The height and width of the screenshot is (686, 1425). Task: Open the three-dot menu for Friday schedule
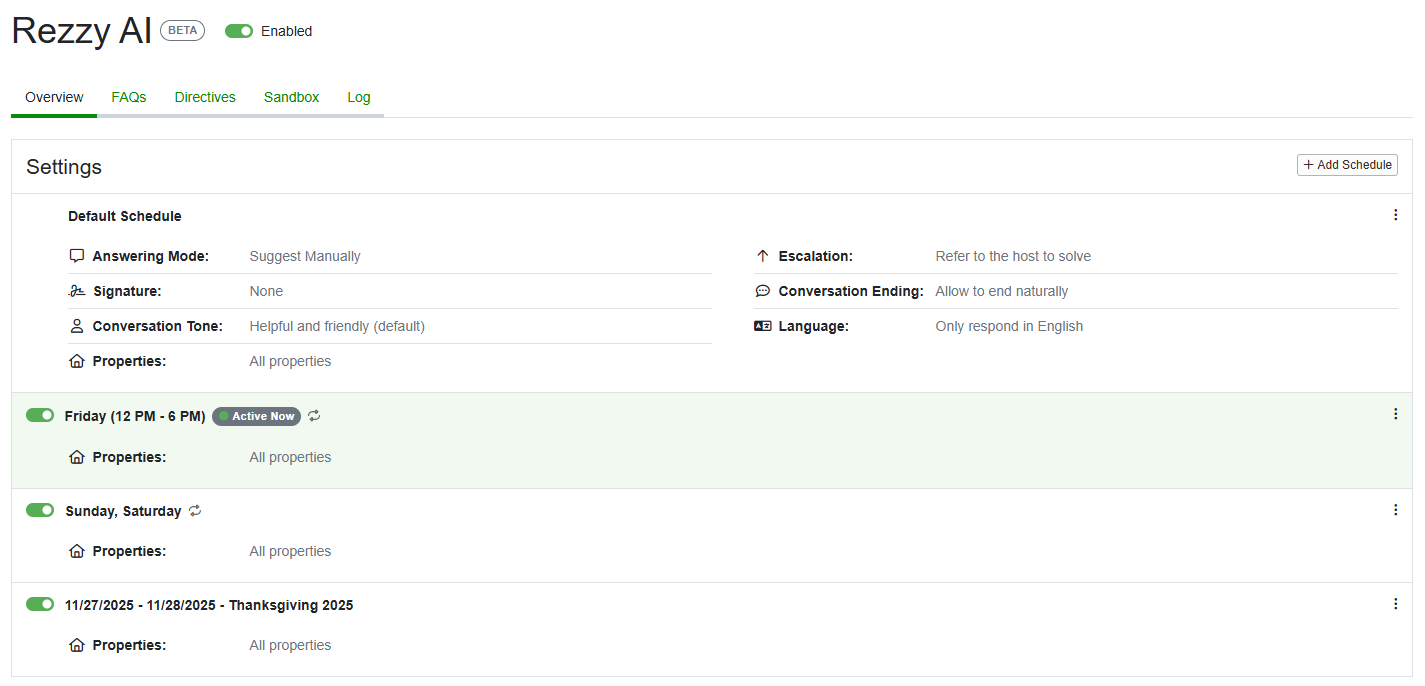pyautogui.click(x=1395, y=412)
